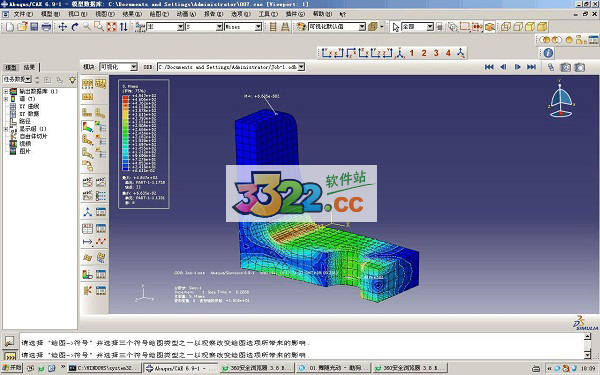This screenshot has height=375, width=600.
Task: Select the Rotate view tool
Action: click(x=75, y=27)
